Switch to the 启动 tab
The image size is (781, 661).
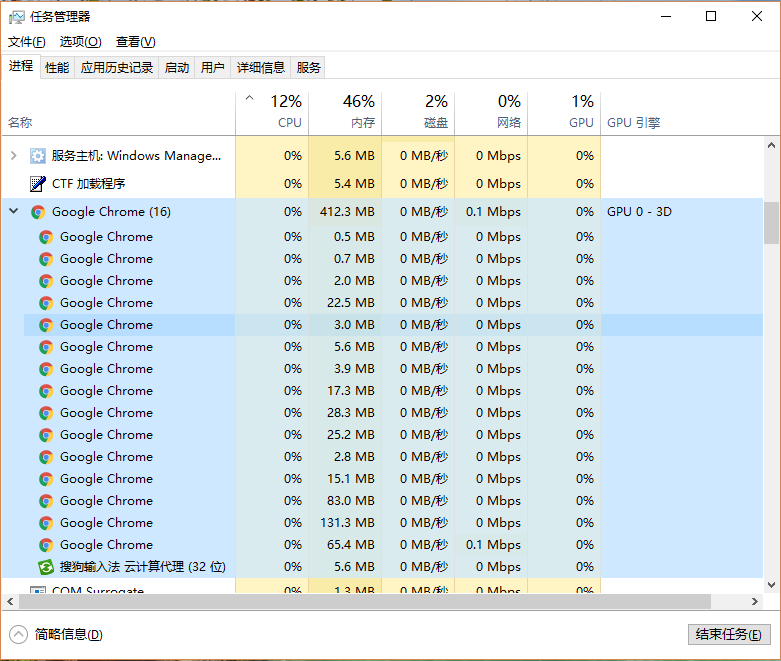pyautogui.click(x=177, y=67)
